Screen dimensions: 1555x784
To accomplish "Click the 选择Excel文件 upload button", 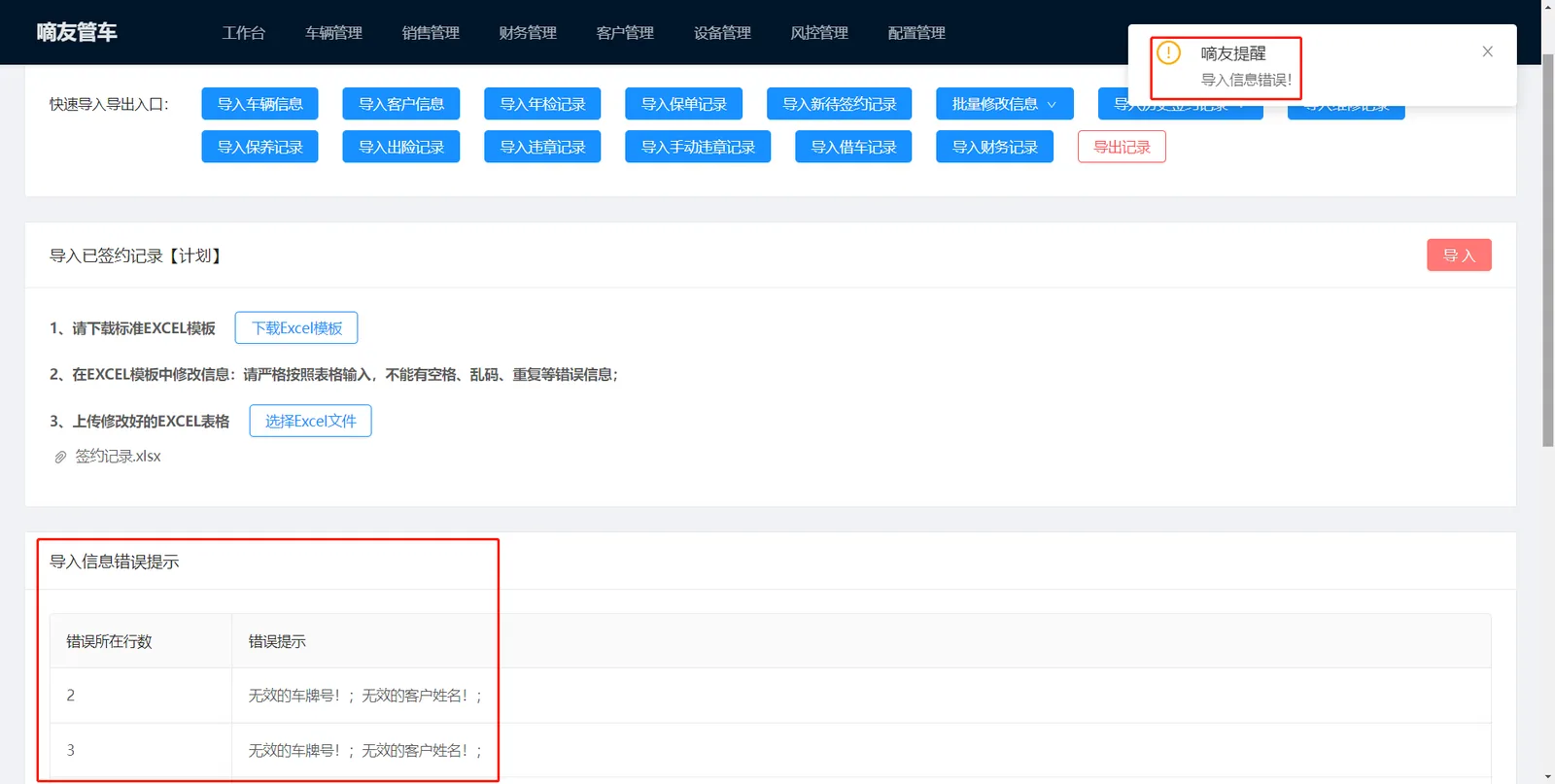I will (x=310, y=421).
